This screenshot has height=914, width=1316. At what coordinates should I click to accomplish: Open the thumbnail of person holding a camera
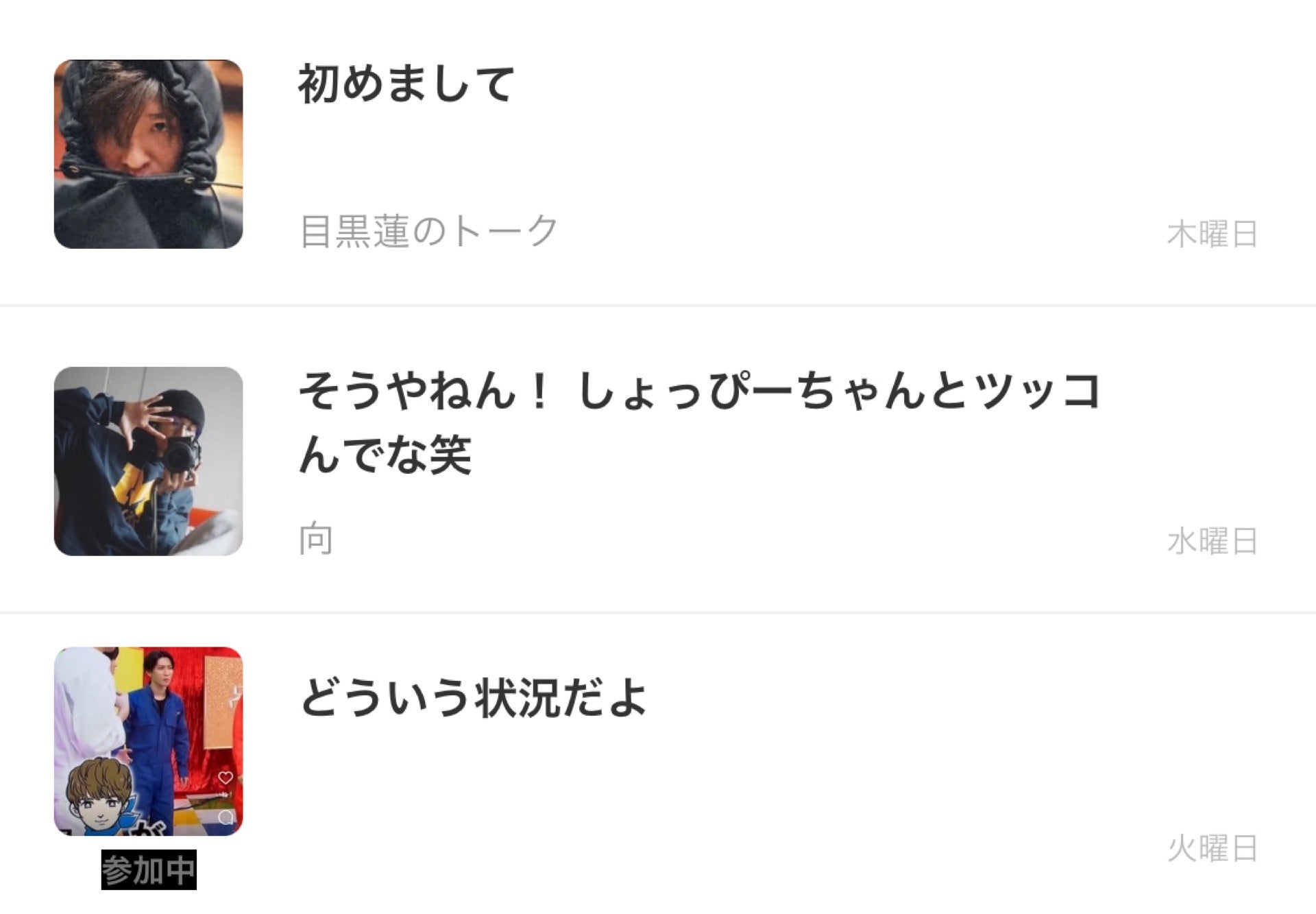tap(148, 461)
